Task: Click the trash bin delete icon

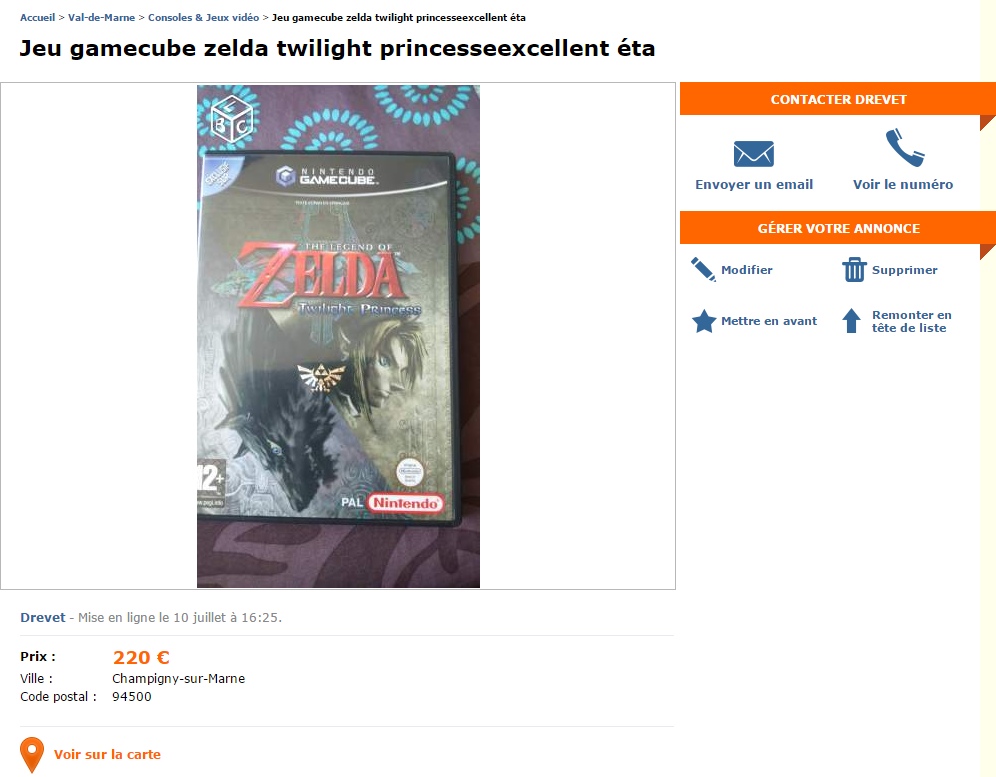Action: [x=854, y=270]
